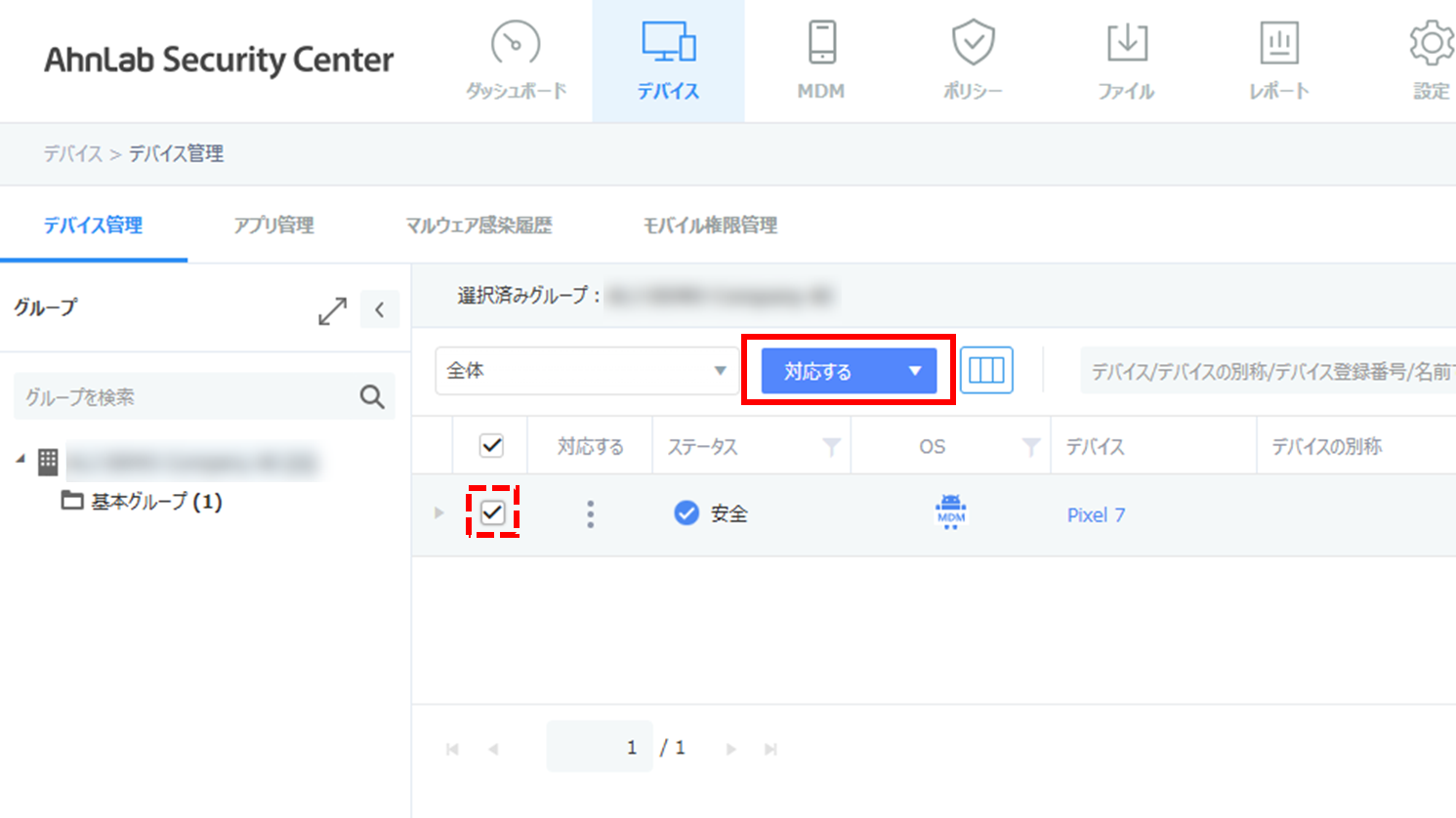1456x818 pixels.
Task: Open the Pixel 7 device link
Action: (x=1096, y=514)
